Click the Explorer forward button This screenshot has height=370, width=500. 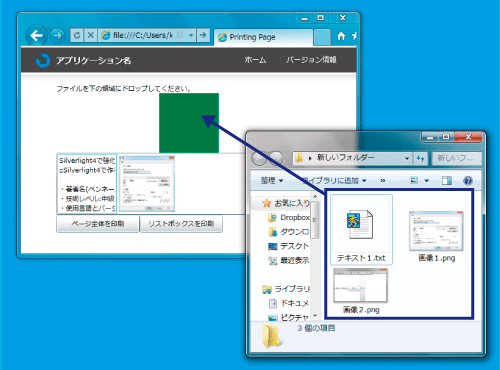tap(276, 158)
